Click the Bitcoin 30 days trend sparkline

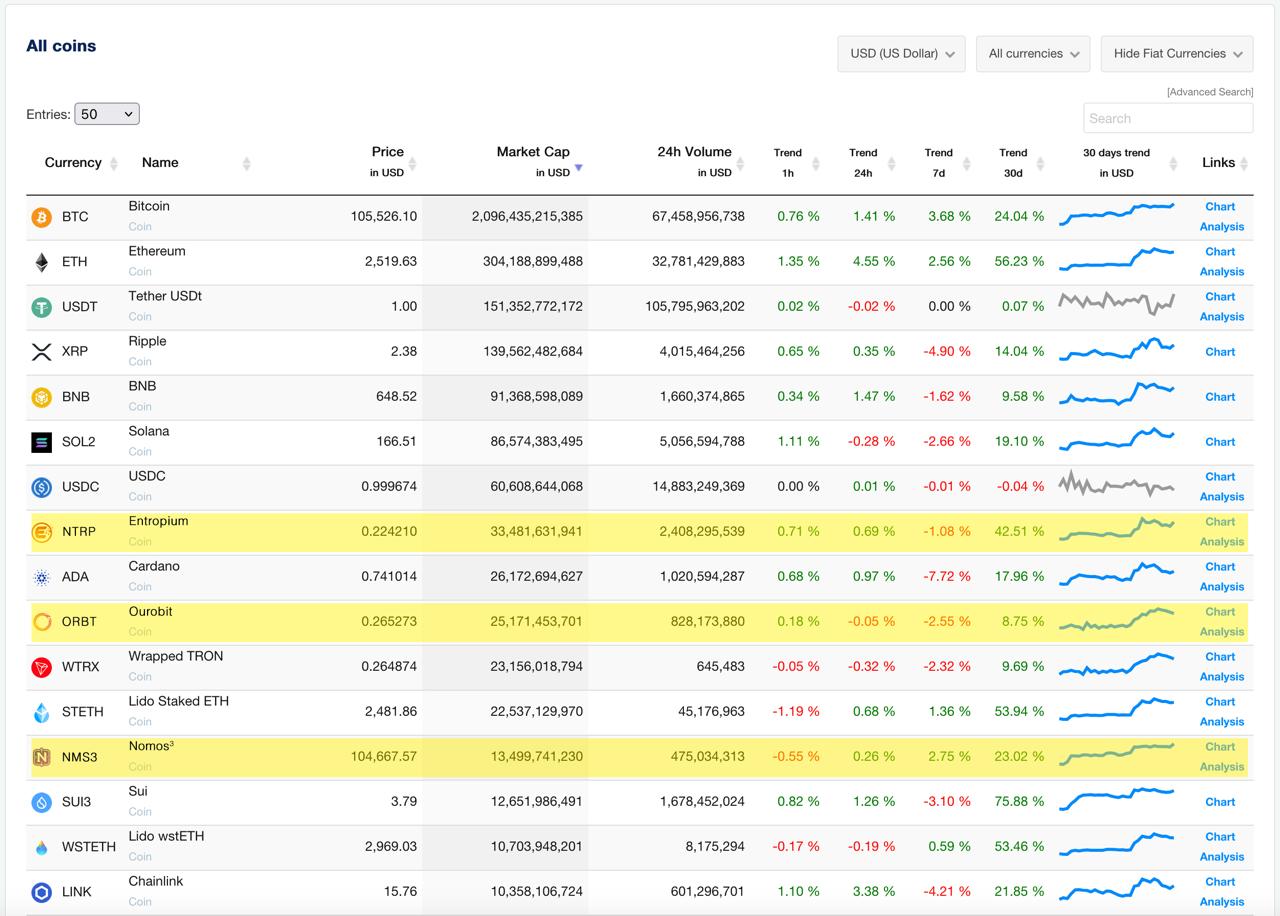click(x=1116, y=214)
